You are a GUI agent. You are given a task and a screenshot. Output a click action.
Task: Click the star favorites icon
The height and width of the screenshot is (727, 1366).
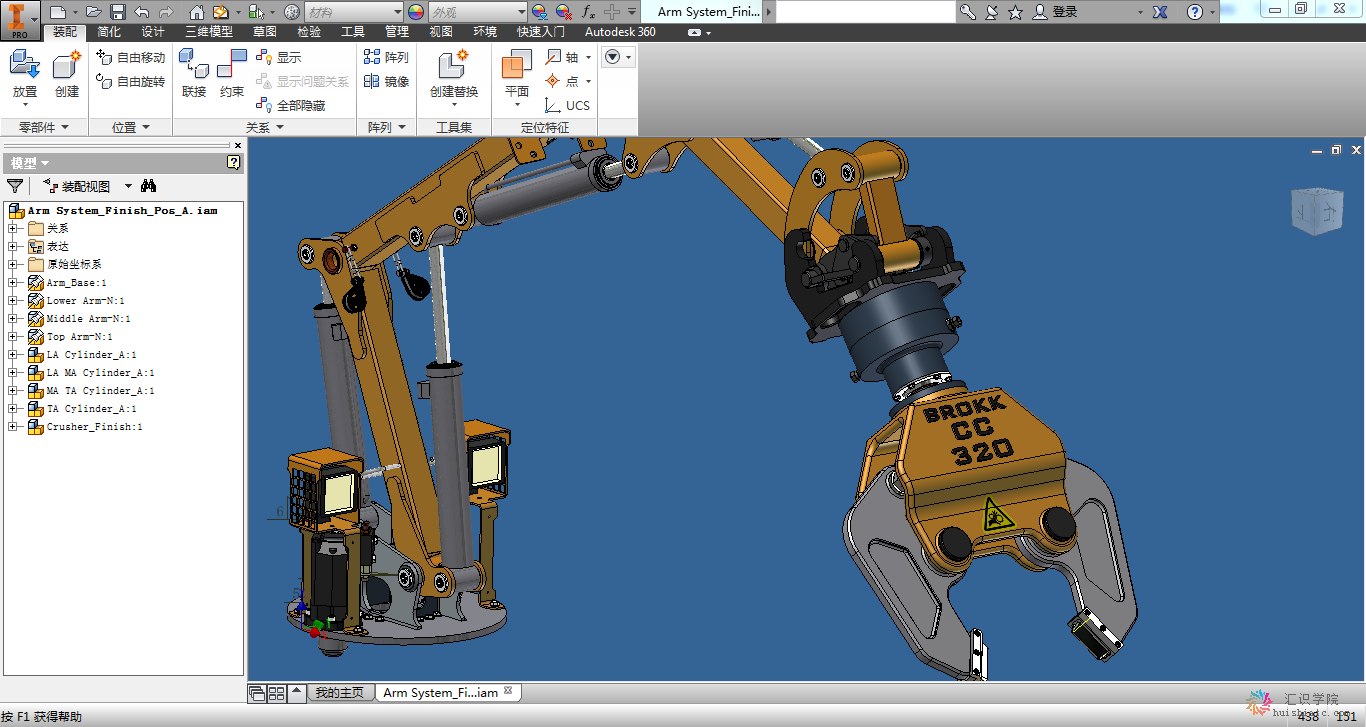(1015, 12)
